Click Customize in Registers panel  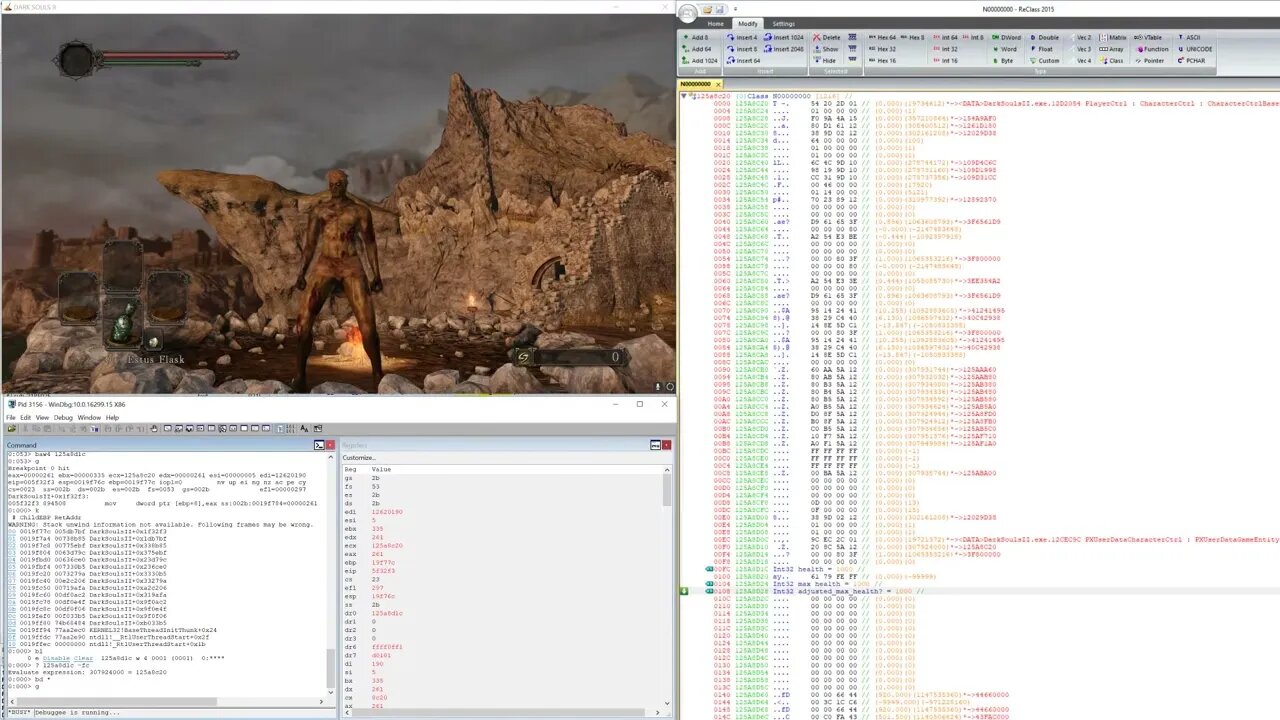pyautogui.click(x=358, y=457)
